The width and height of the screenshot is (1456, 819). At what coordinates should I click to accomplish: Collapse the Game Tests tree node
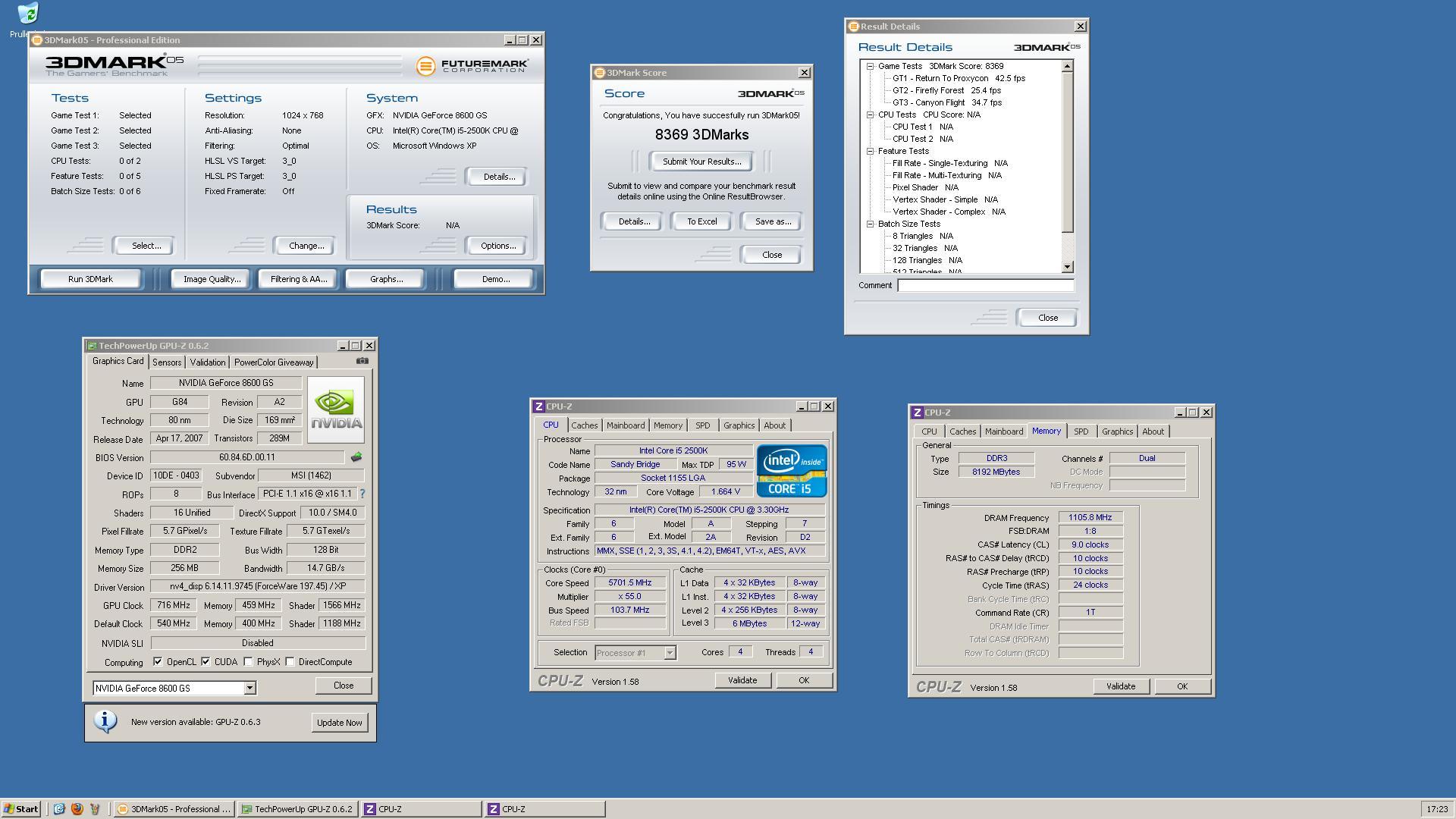click(871, 66)
